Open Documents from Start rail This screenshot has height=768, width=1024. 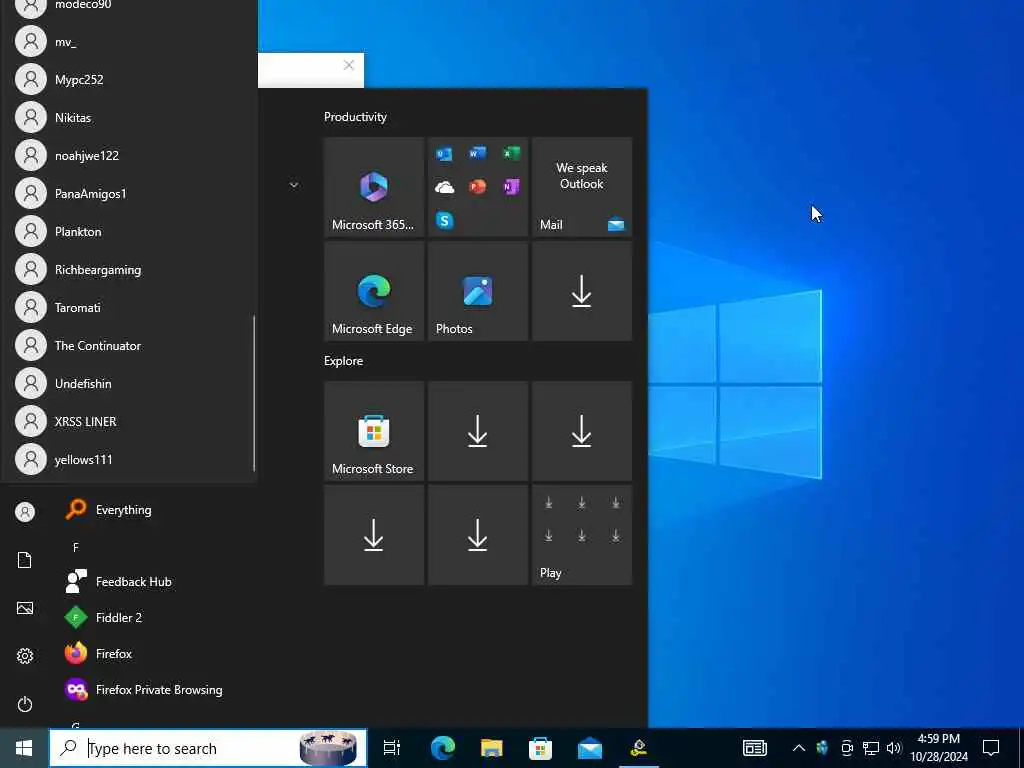(x=25, y=560)
